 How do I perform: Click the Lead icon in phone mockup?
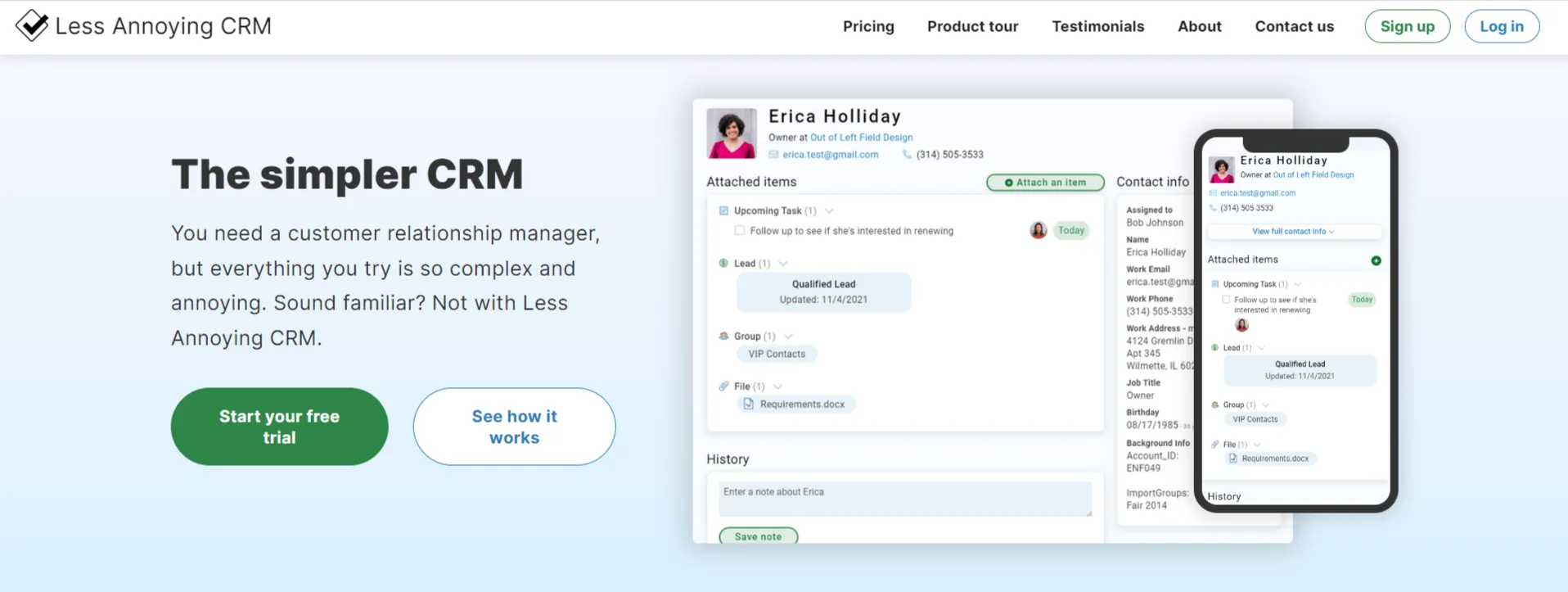[x=1214, y=348]
